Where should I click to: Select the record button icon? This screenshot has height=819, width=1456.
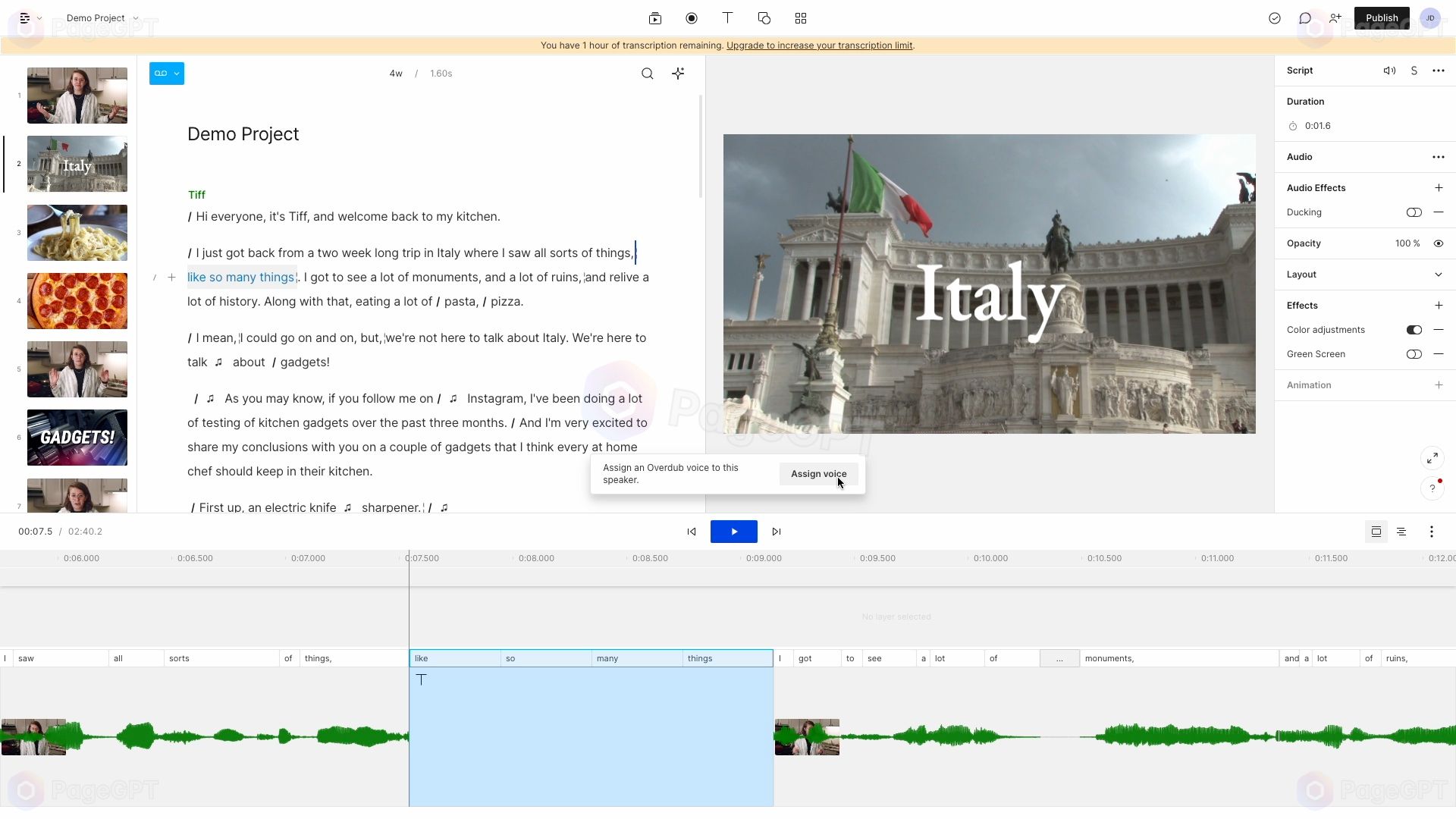pyautogui.click(x=691, y=18)
